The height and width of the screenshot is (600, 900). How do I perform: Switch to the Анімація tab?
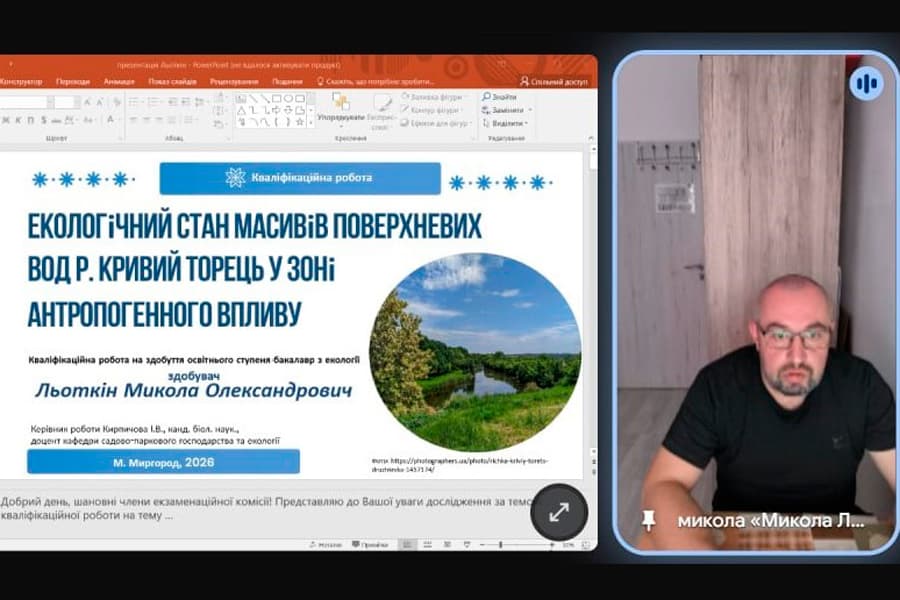[x=119, y=82]
